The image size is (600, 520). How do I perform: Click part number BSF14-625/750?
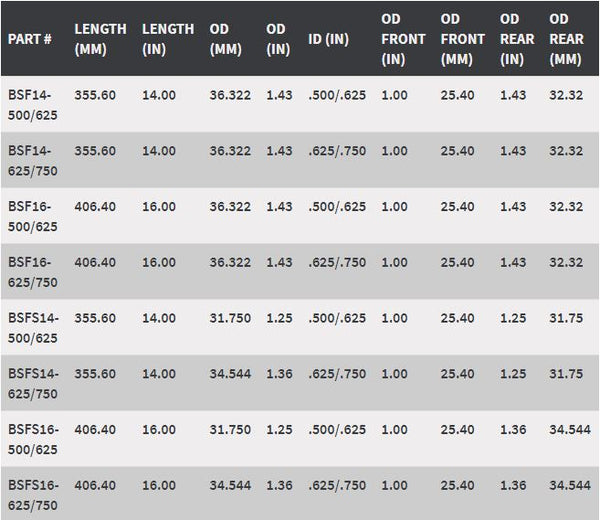coord(32,160)
